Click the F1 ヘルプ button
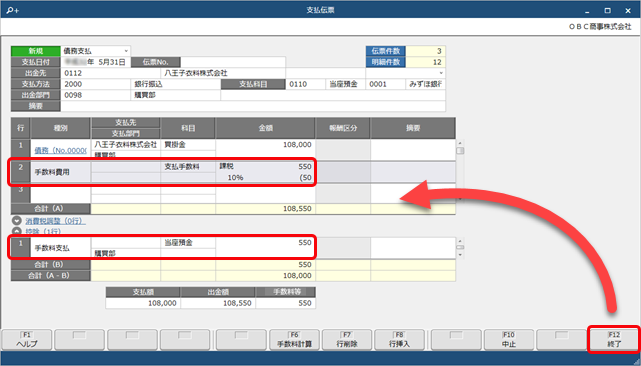The height and width of the screenshot is (366, 641). point(27,339)
